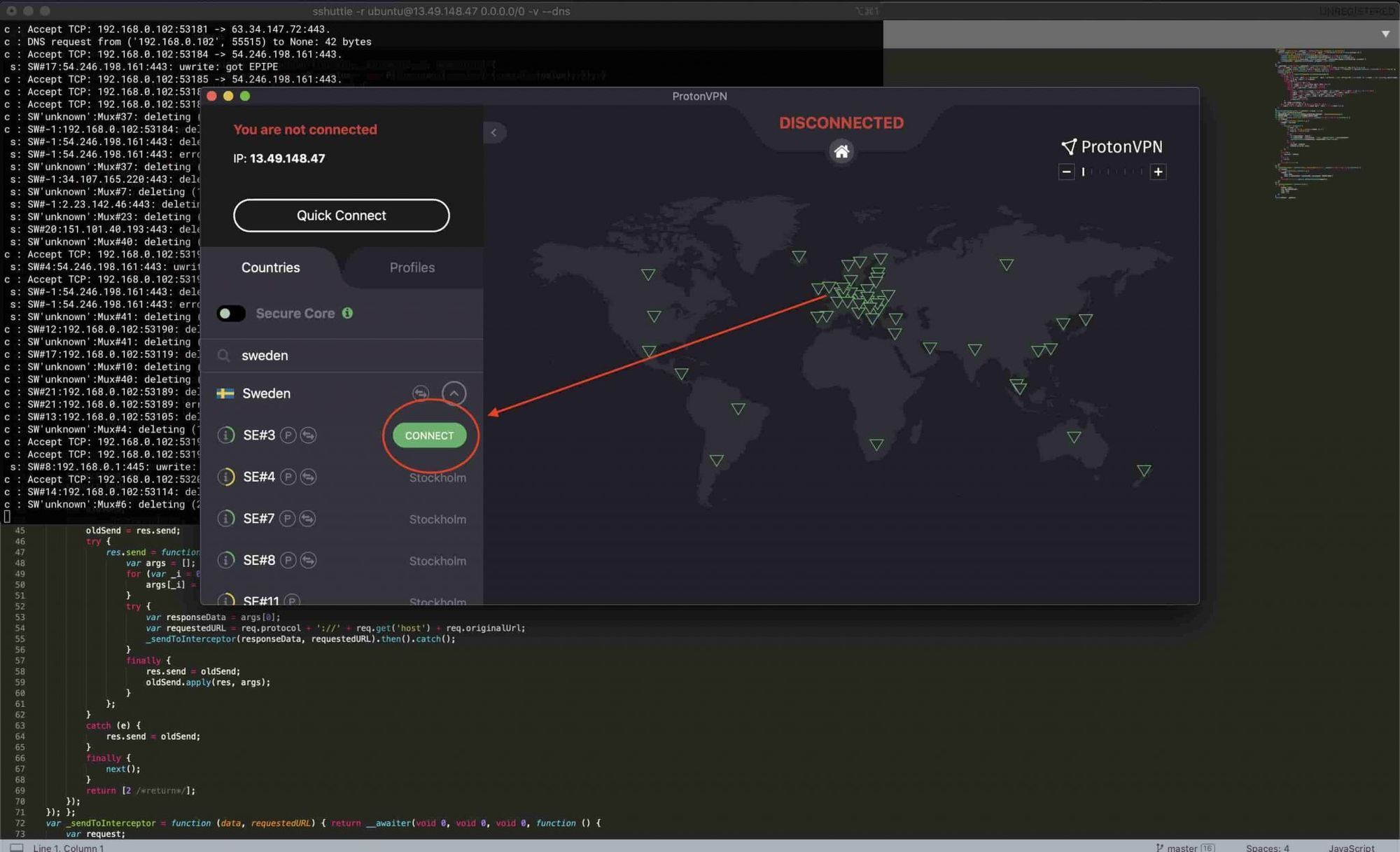Screen dimensions: 1400x852
Task: Collapse the ProtonVPN sidebar with chevron
Action: (x=493, y=132)
